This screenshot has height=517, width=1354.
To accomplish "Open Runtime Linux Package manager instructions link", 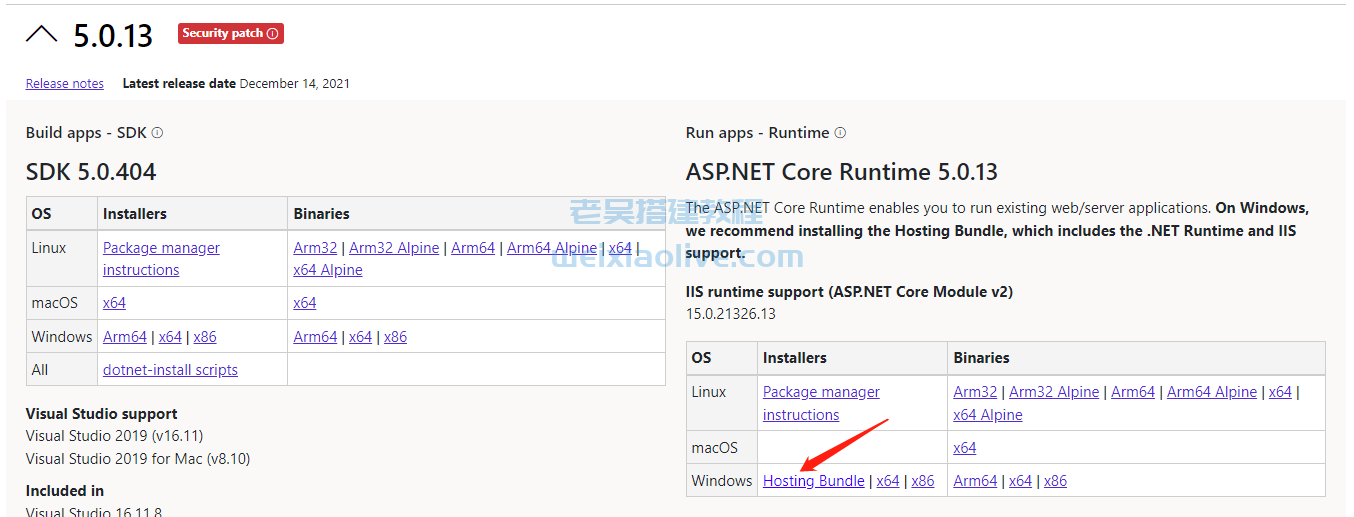I will (821, 403).
